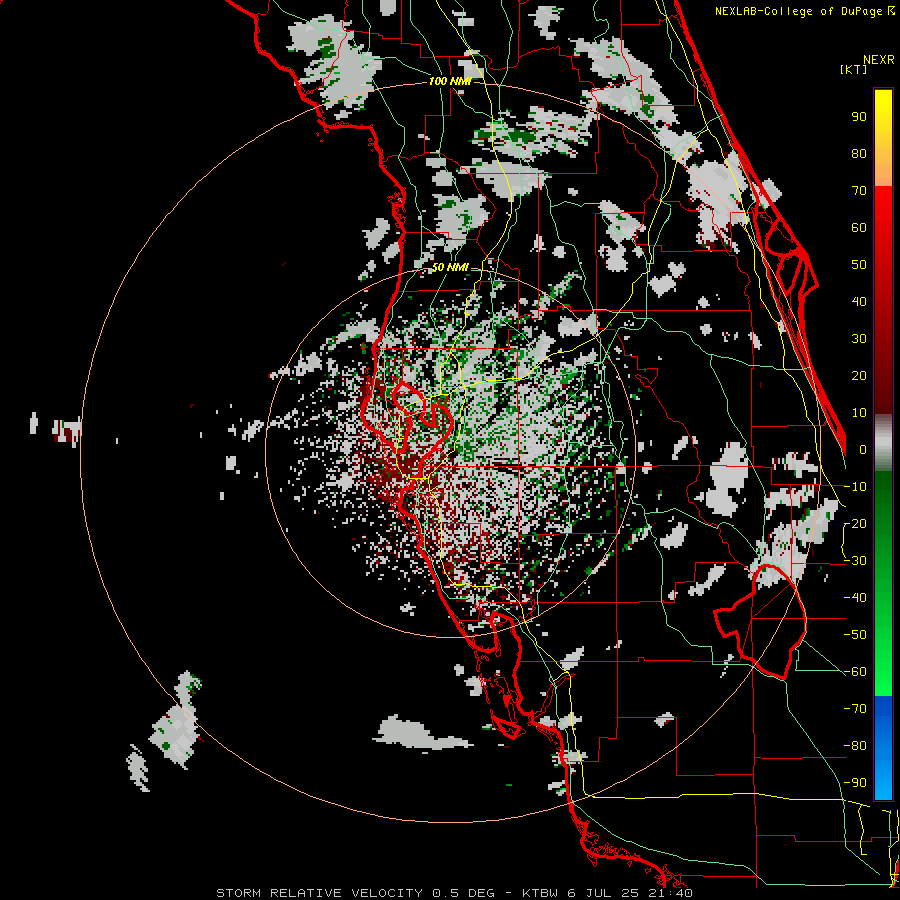This screenshot has width=900, height=900.
Task: Click the -60 value on the velocity scale
Action: pyautogui.click(x=855, y=672)
